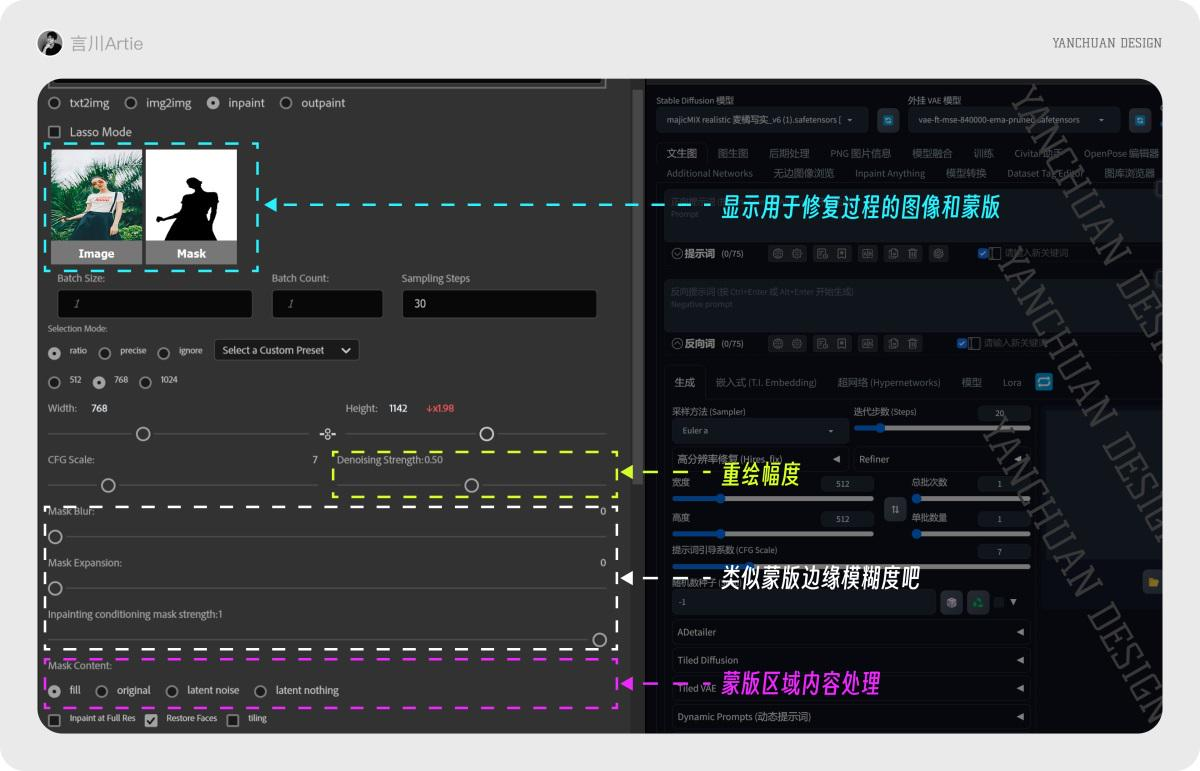Expand the ADetailer section
Screen dimensions: 1200x771
click(x=850, y=632)
